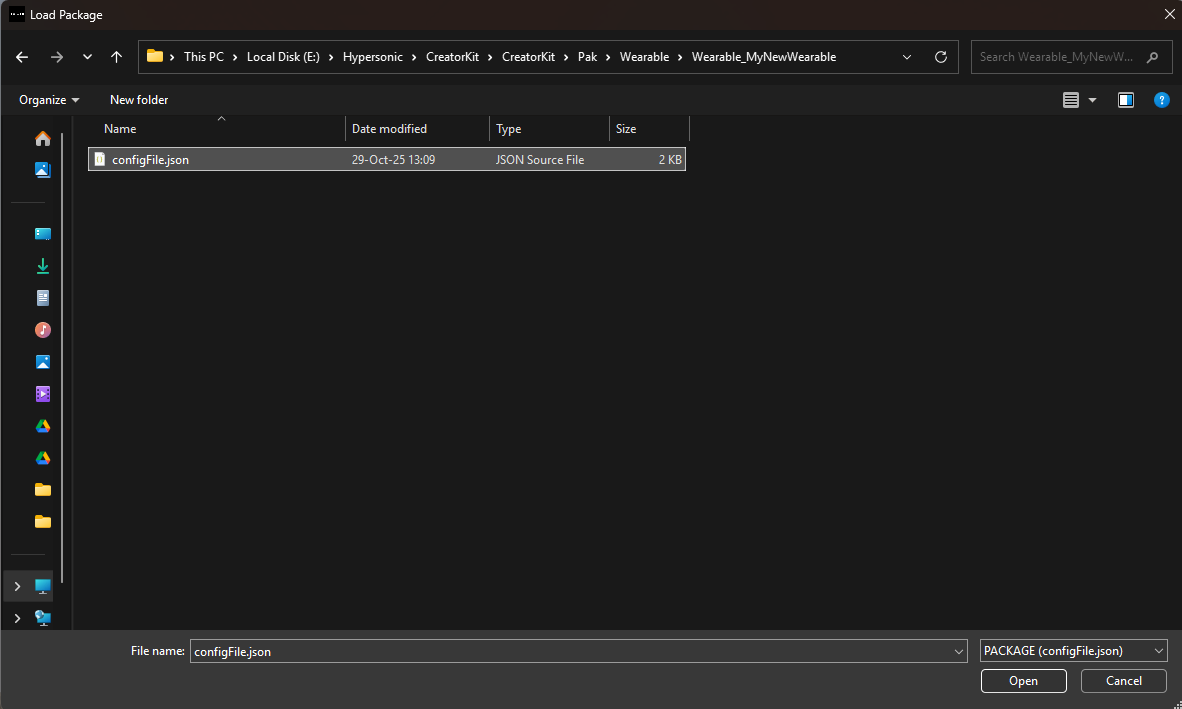Go up one folder level

point(116,57)
